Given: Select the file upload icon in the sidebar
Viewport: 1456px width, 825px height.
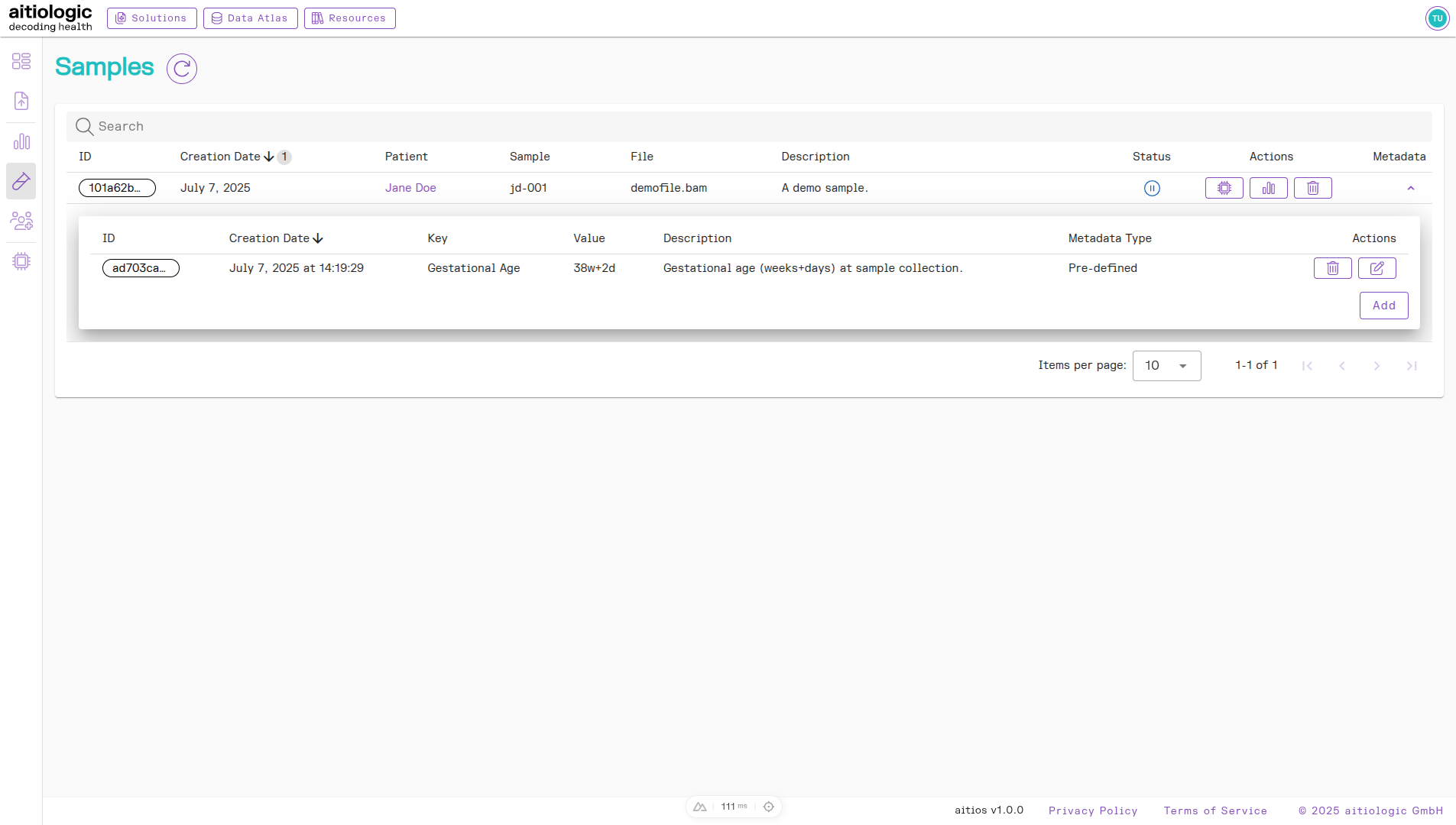Looking at the screenshot, I should [21, 101].
